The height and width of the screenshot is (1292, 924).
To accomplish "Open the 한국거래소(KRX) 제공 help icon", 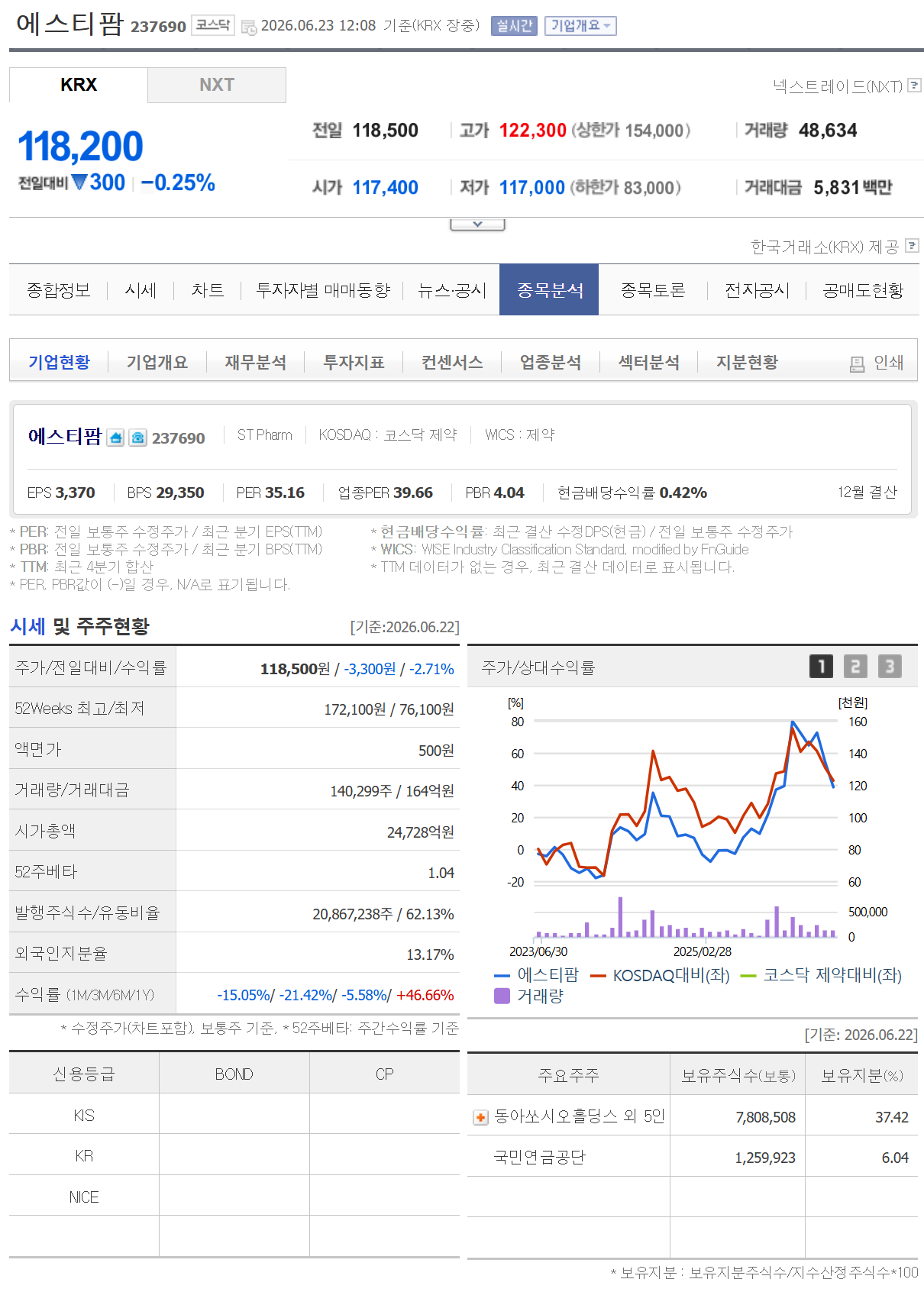I will (912, 246).
